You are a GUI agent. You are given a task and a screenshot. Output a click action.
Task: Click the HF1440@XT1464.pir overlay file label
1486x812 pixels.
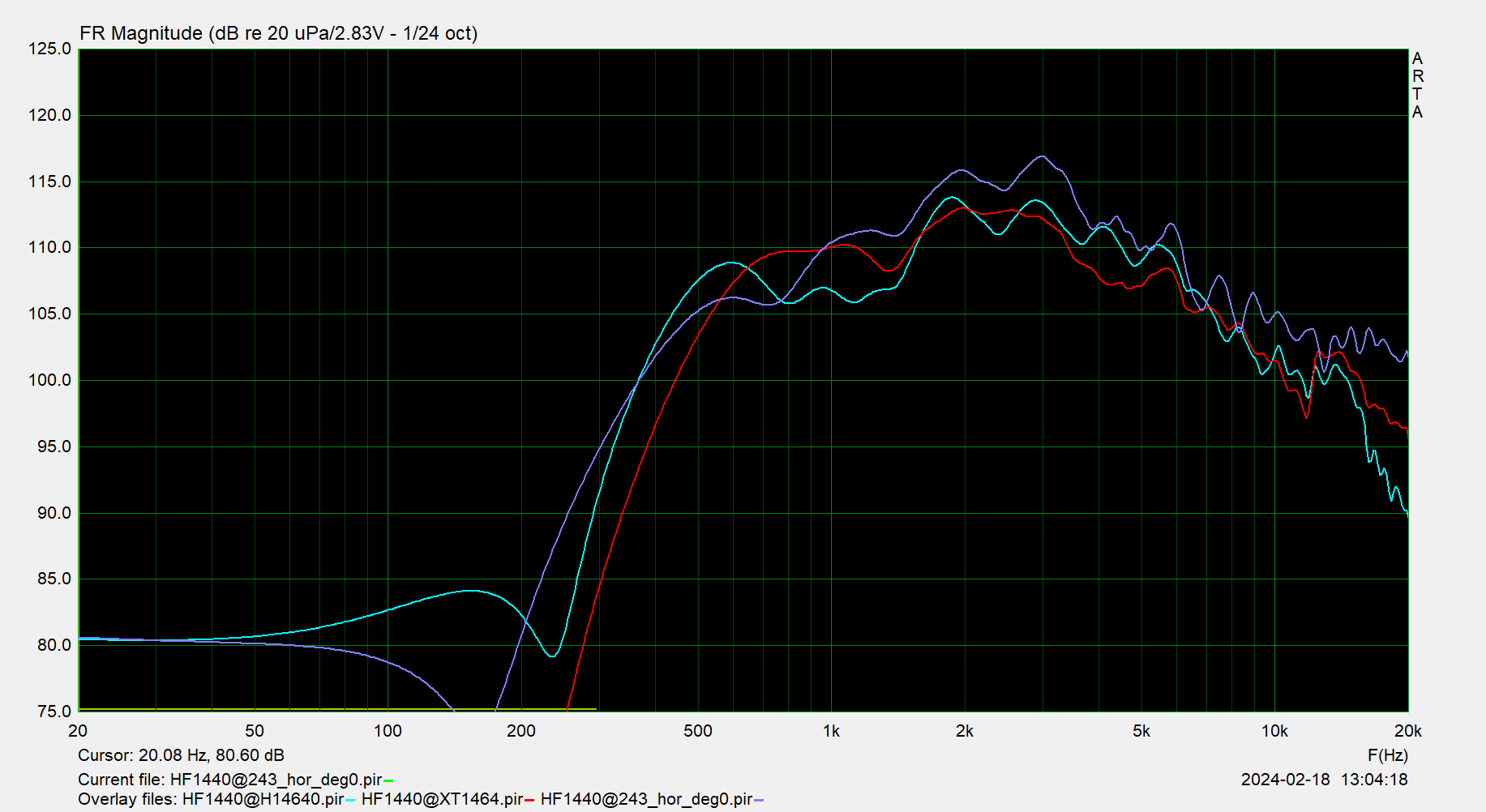[x=442, y=799]
